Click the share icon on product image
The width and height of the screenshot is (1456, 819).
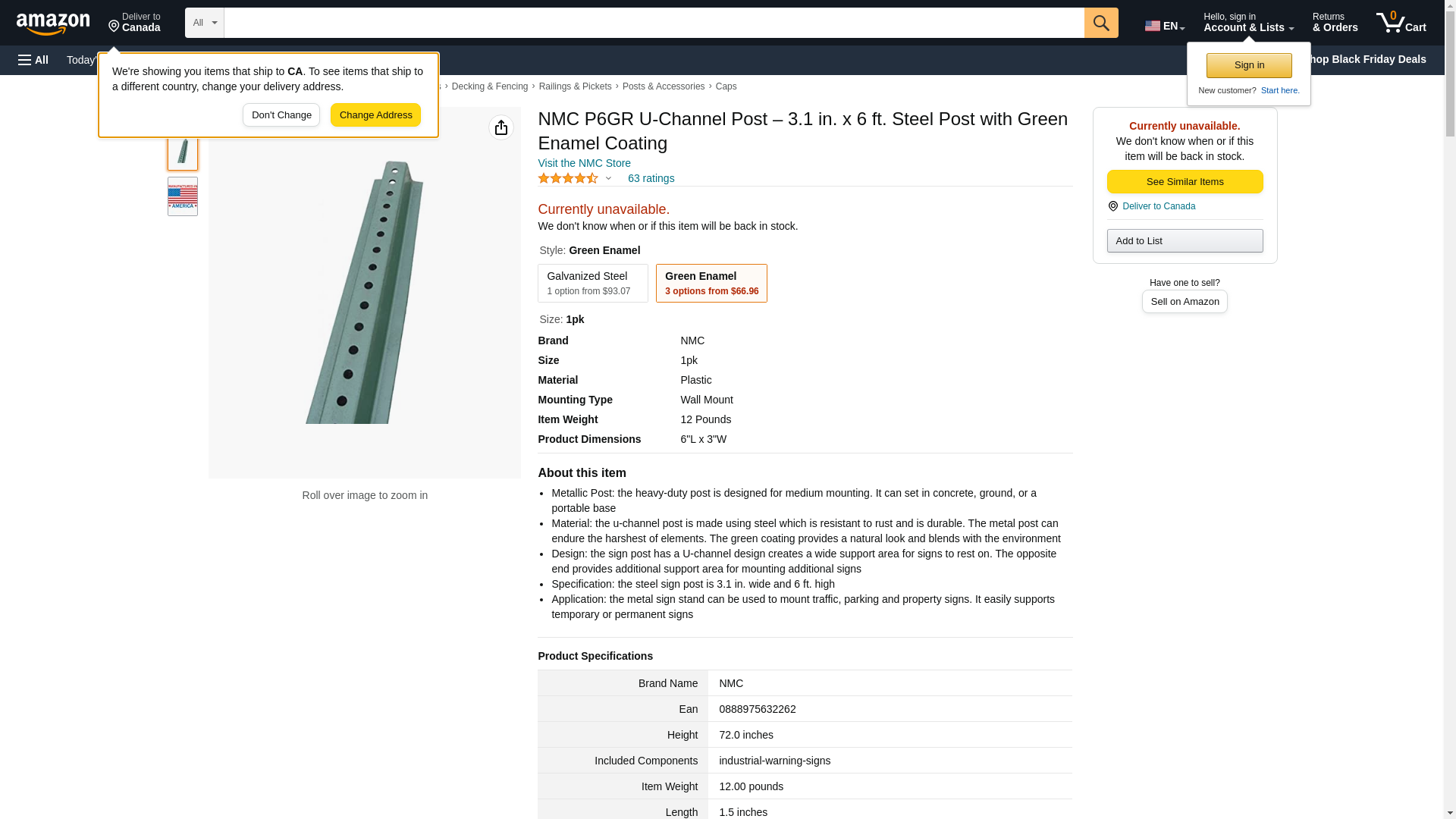tap(501, 127)
